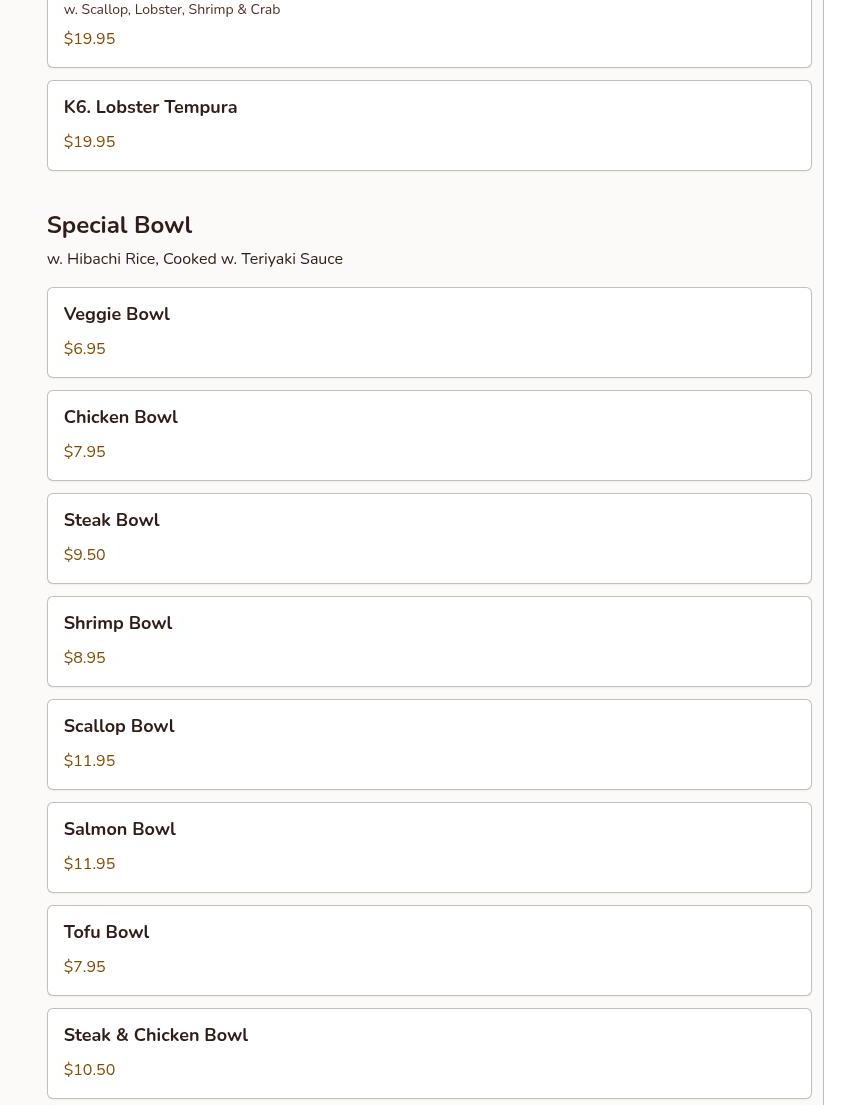Open the Veggie Bowl menu item
Viewport: 844px width, 1105px height.
click(429, 333)
